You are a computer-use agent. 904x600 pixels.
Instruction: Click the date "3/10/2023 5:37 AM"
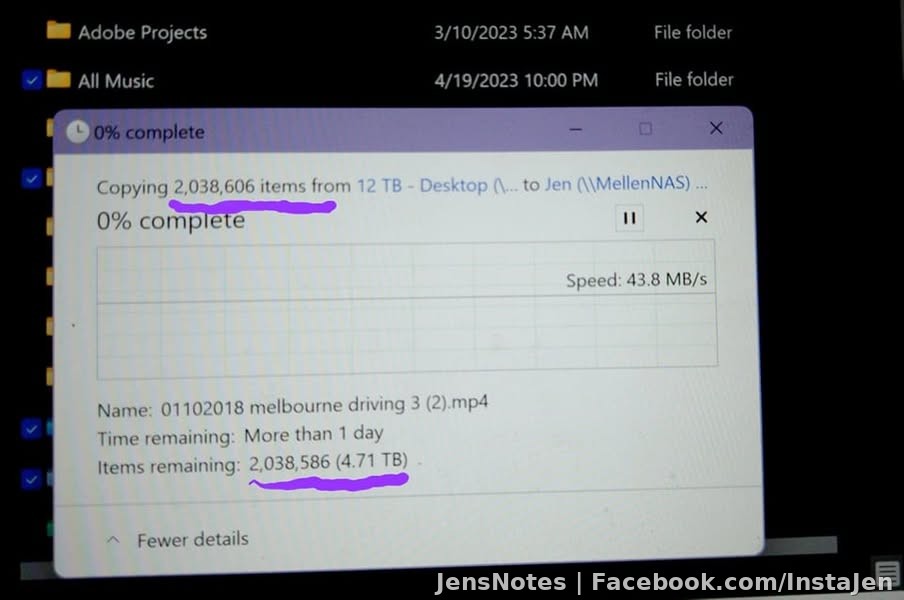[x=511, y=32]
